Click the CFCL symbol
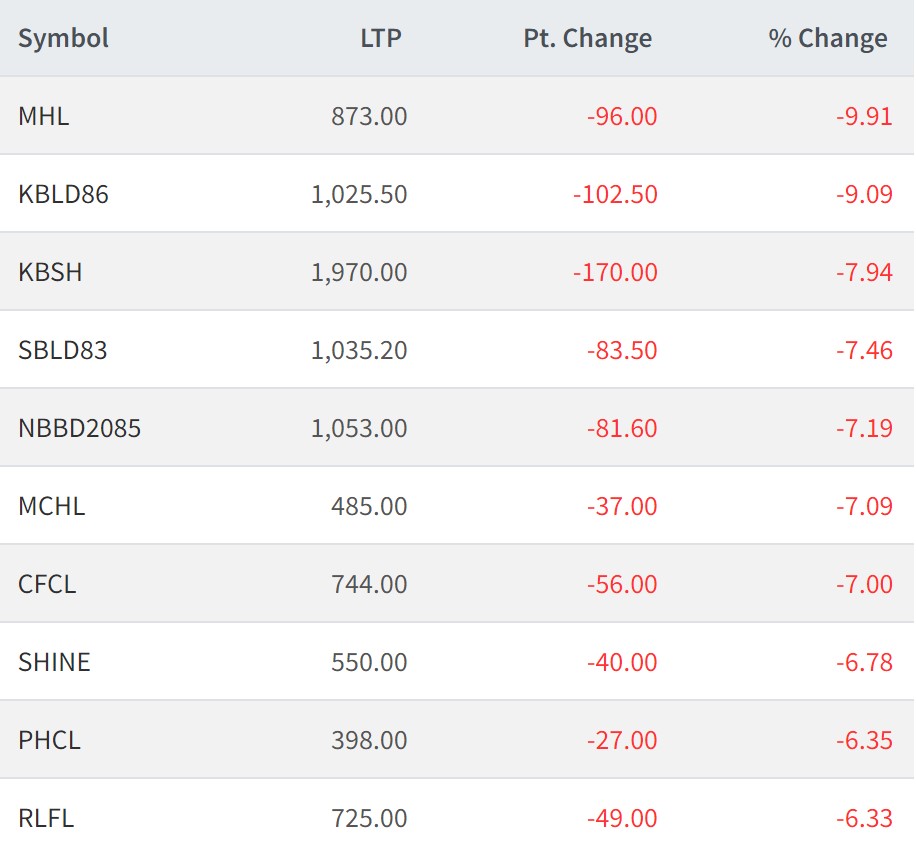The image size is (916, 853). click(x=47, y=584)
